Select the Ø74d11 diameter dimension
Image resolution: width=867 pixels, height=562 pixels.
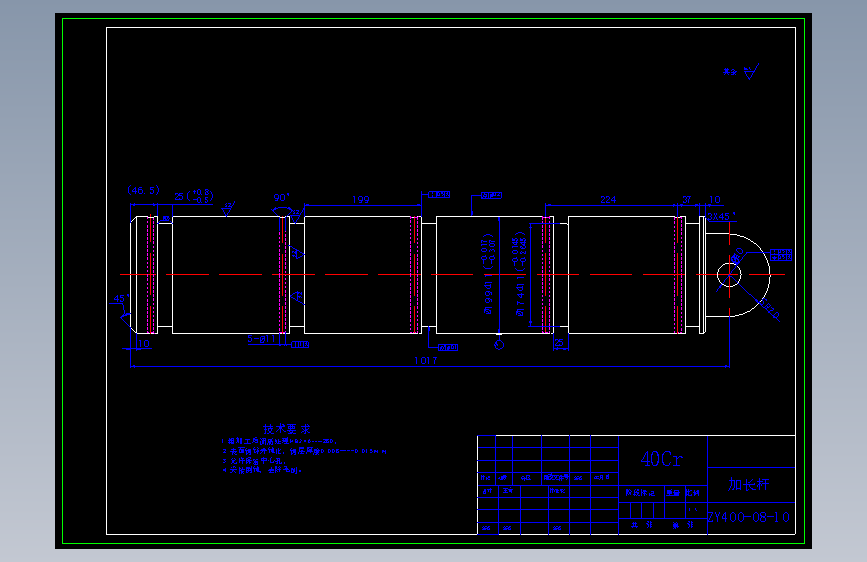coord(519,274)
